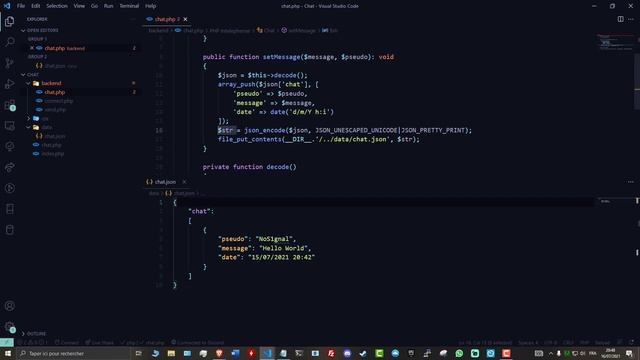Click the Split Editor Right icon
This screenshot has width=640, height=360.
click(620, 19)
